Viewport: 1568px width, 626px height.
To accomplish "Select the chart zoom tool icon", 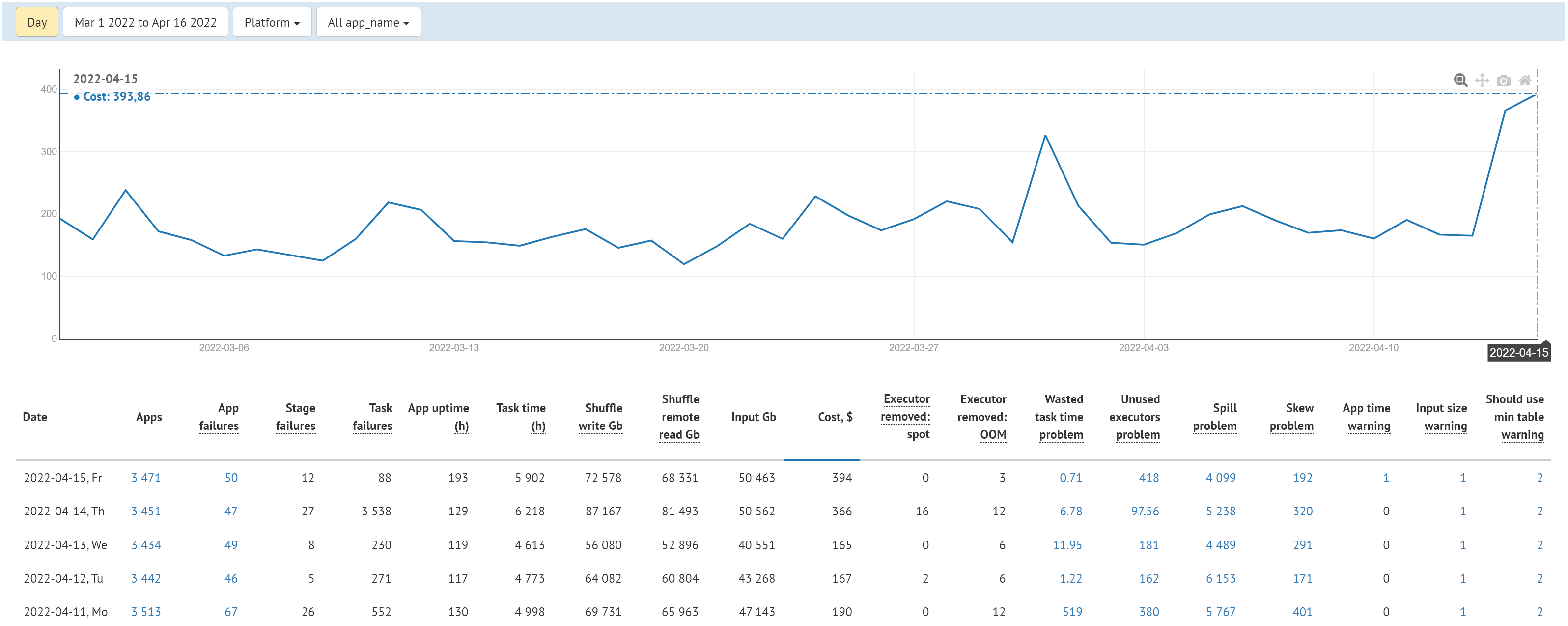I will click(x=1460, y=81).
